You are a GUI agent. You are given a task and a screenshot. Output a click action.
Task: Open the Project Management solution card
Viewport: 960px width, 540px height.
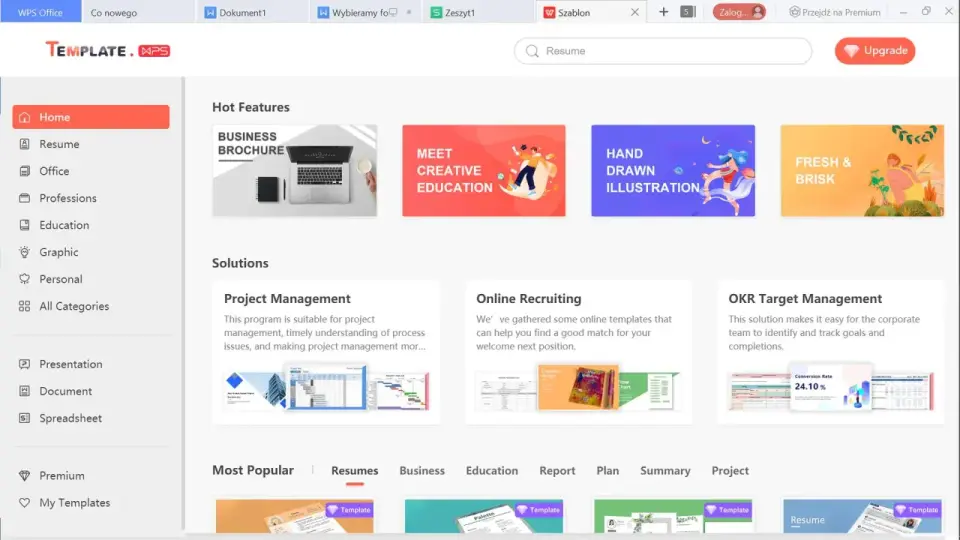326,353
